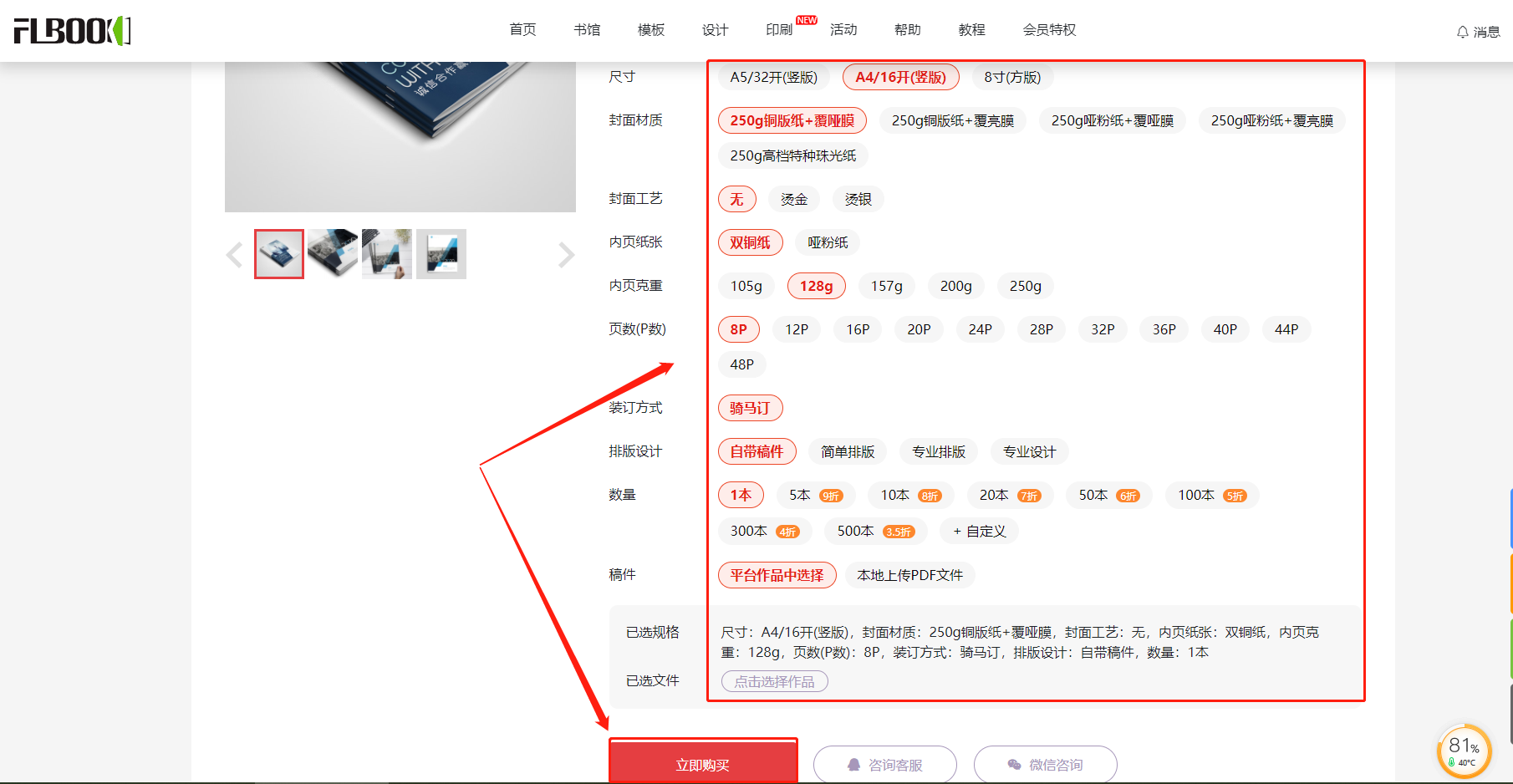Set cover craft to 无
Viewport: 1513px width, 784px height.
[737, 199]
